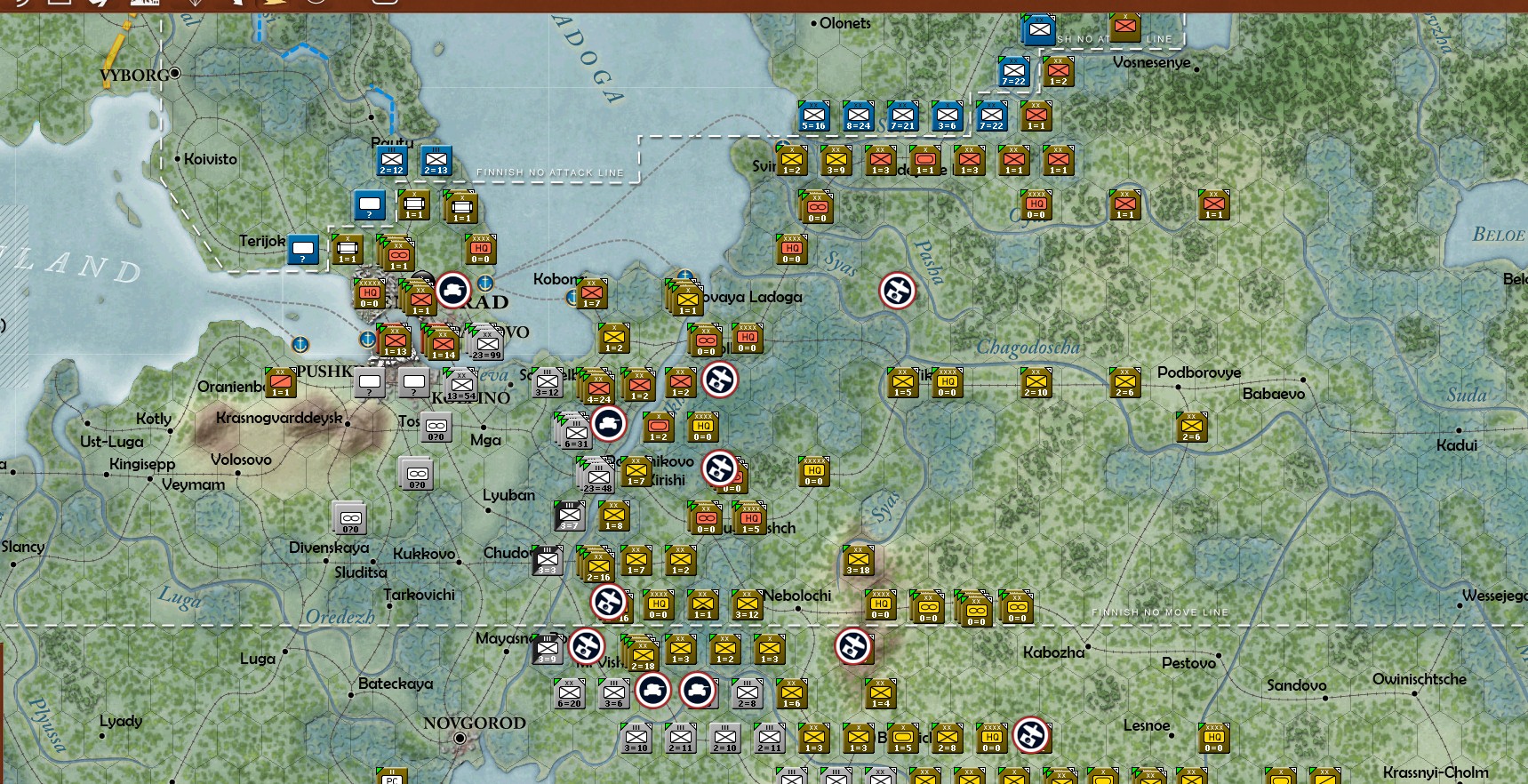
Task: Select the Soviet stack labeled 2=18
Action: (x=642, y=653)
